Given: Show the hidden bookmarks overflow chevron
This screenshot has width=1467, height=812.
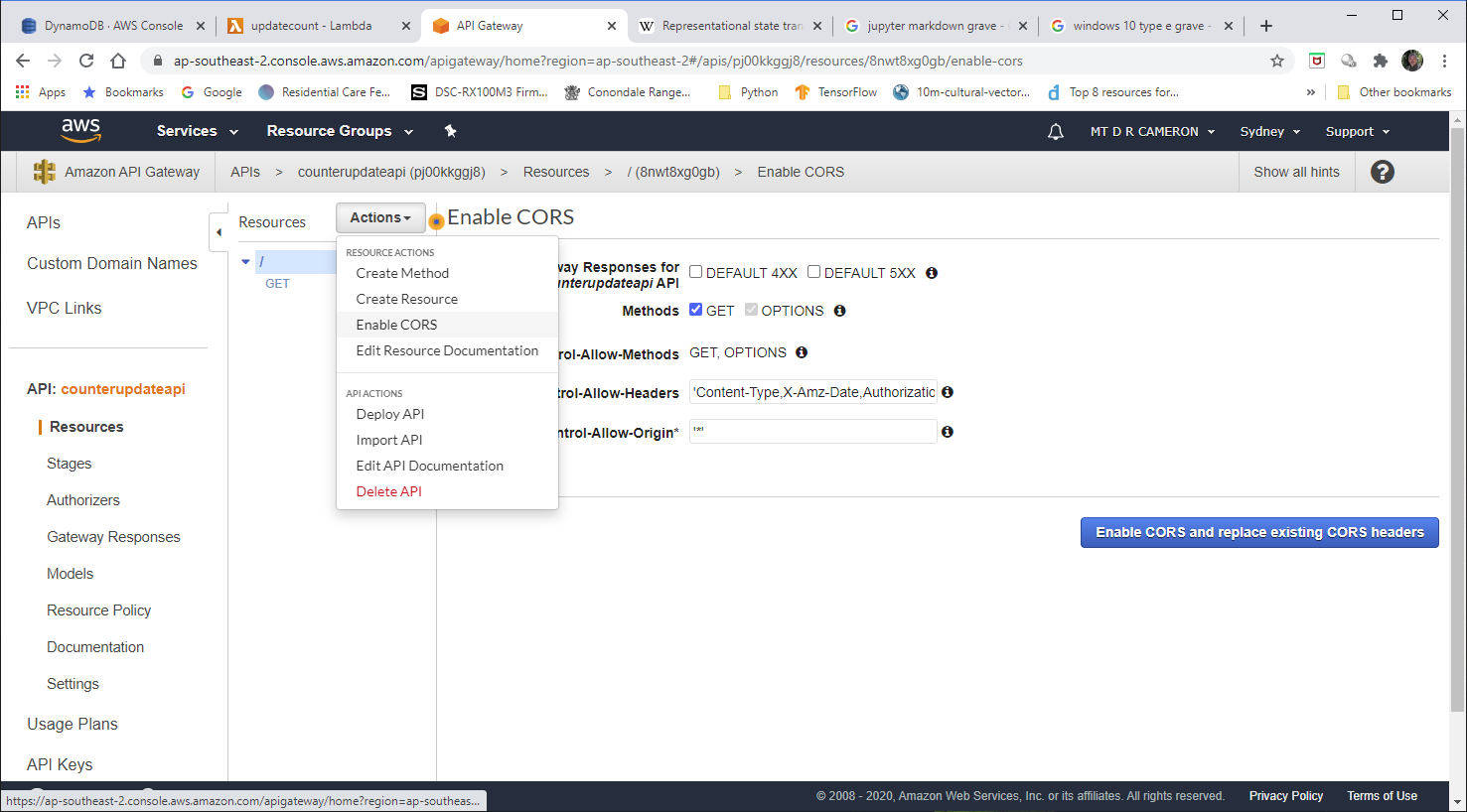Looking at the screenshot, I should [1311, 92].
